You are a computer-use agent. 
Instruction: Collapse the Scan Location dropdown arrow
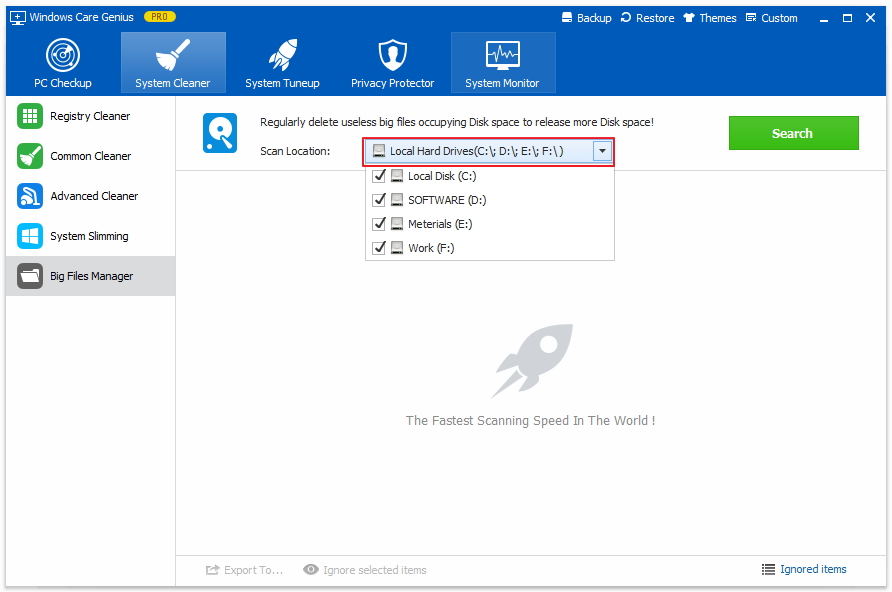[x=602, y=151]
